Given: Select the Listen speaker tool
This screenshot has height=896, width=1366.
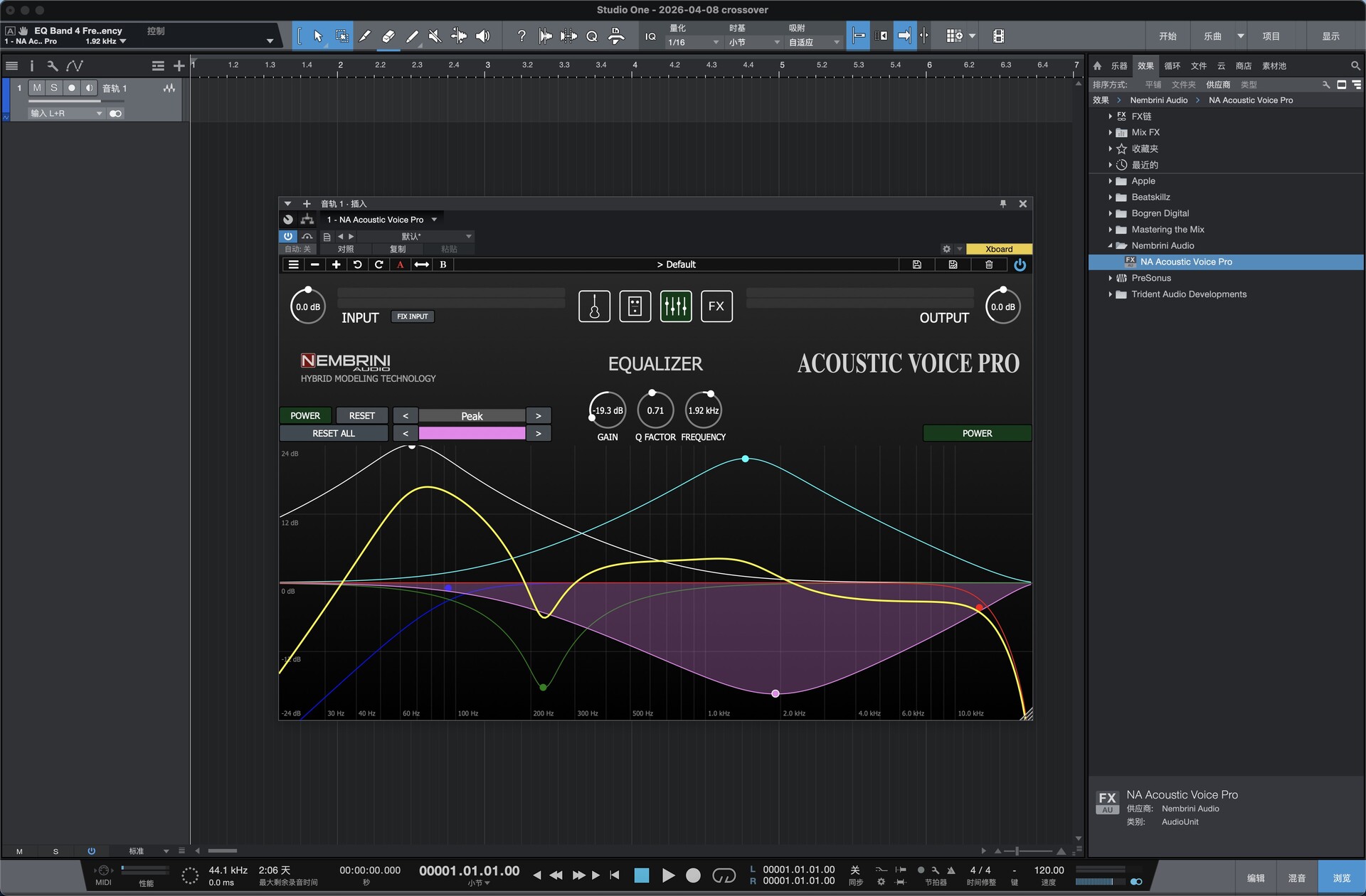Looking at the screenshot, I should click(483, 36).
